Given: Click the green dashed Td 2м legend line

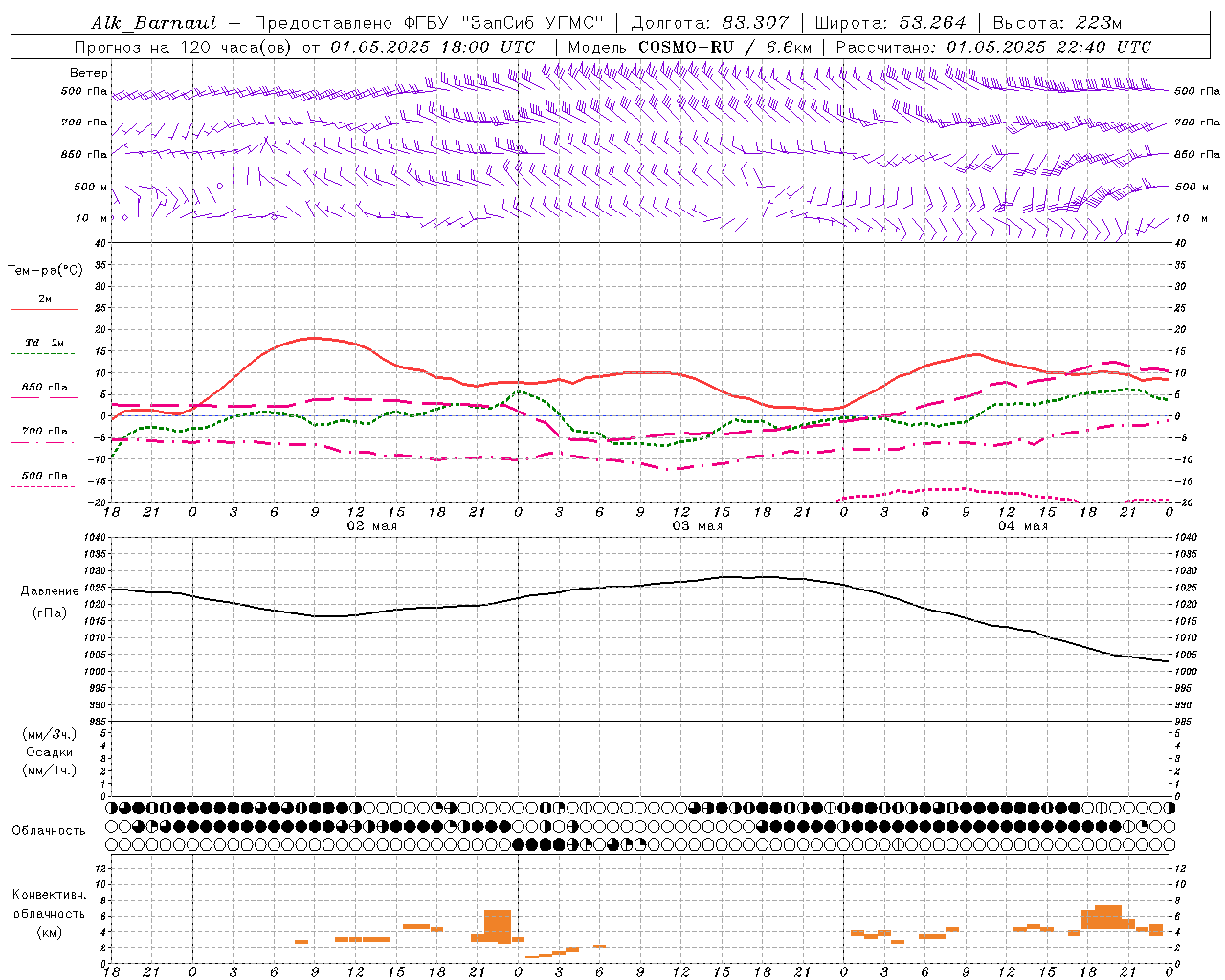Looking at the screenshot, I should pos(42,354).
